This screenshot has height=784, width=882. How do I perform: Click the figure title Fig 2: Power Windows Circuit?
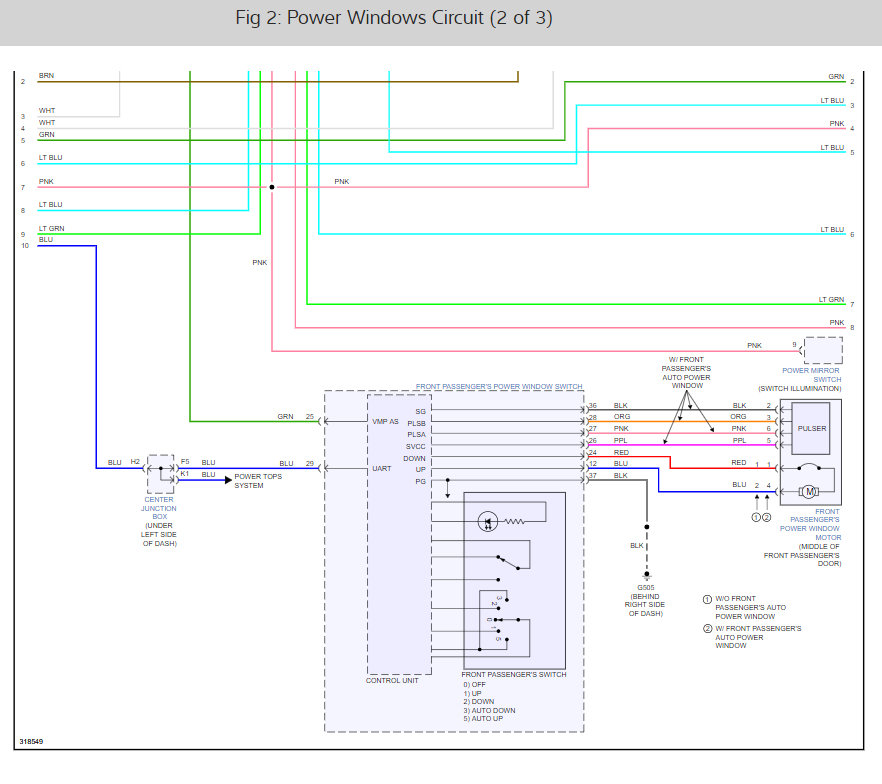pos(394,18)
